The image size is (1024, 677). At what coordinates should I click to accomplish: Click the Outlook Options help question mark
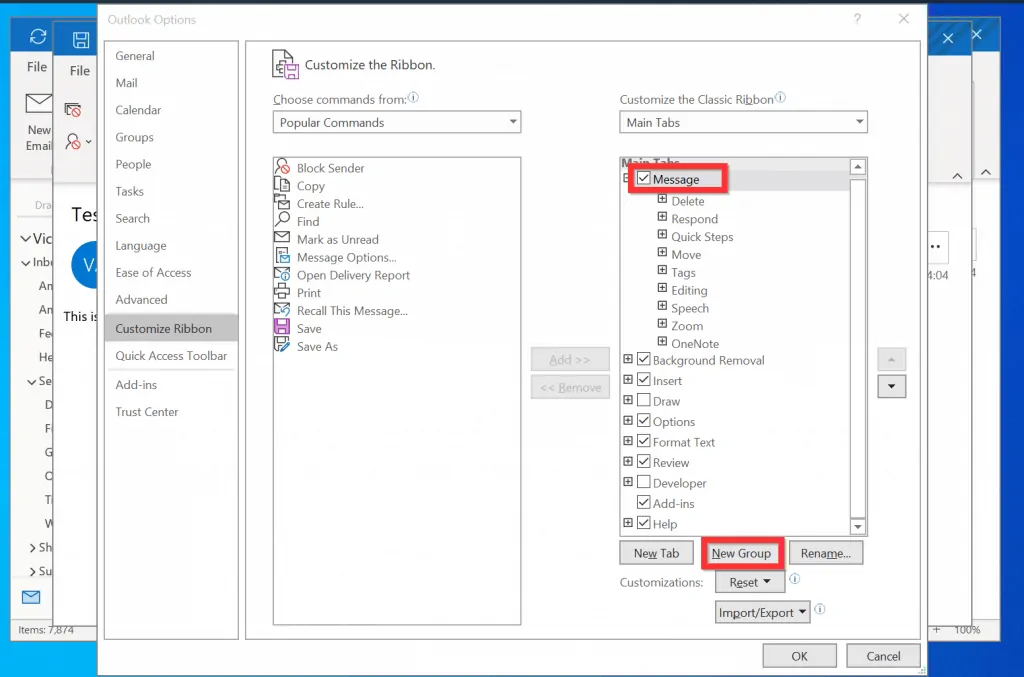[x=857, y=19]
